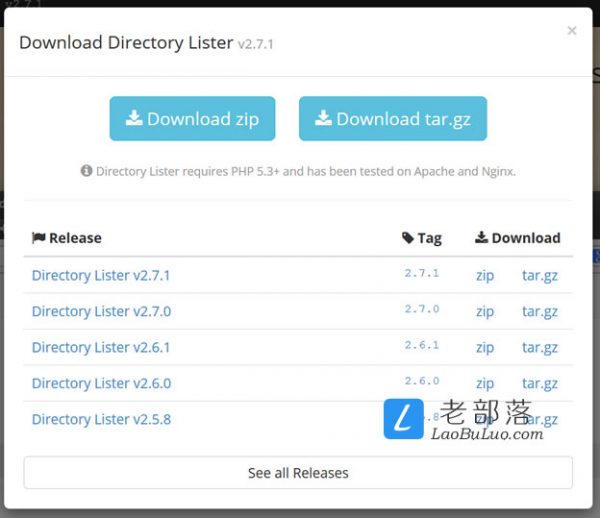Click the See all Releases button
600x518 pixels.
pyautogui.click(x=298, y=473)
